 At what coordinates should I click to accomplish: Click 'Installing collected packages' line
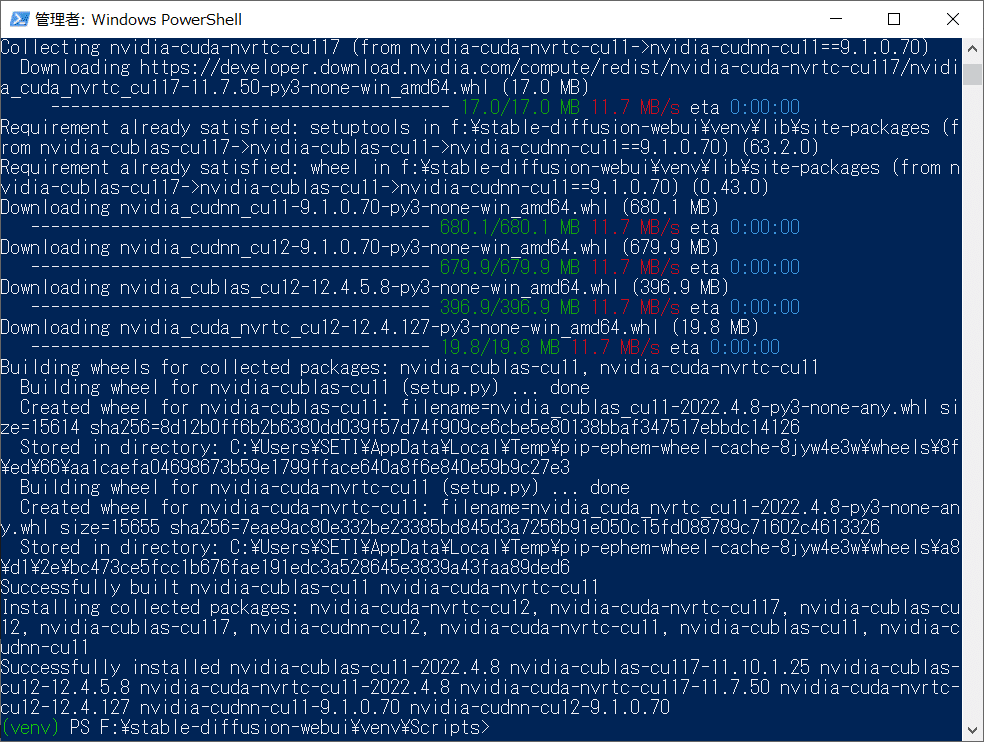tap(479, 628)
